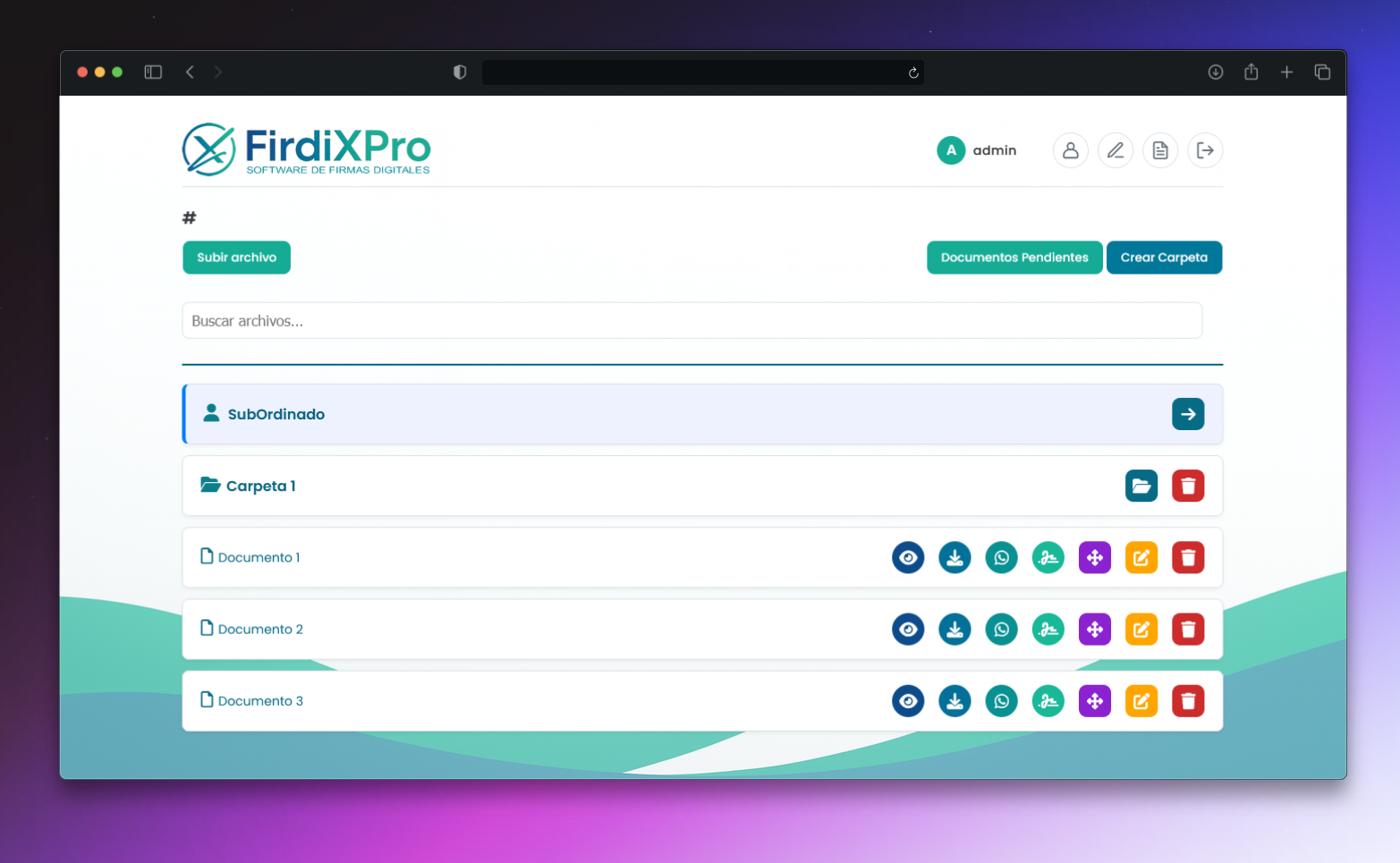
Task: Open the documents icon in header
Action: (1160, 150)
